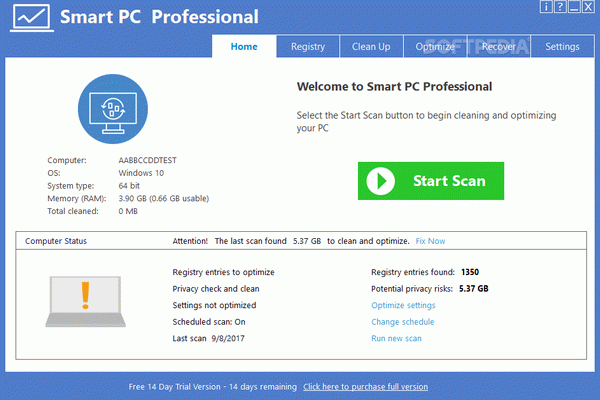Click the blue circular computer scan icon
The height and width of the screenshot is (400, 600).
[113, 109]
